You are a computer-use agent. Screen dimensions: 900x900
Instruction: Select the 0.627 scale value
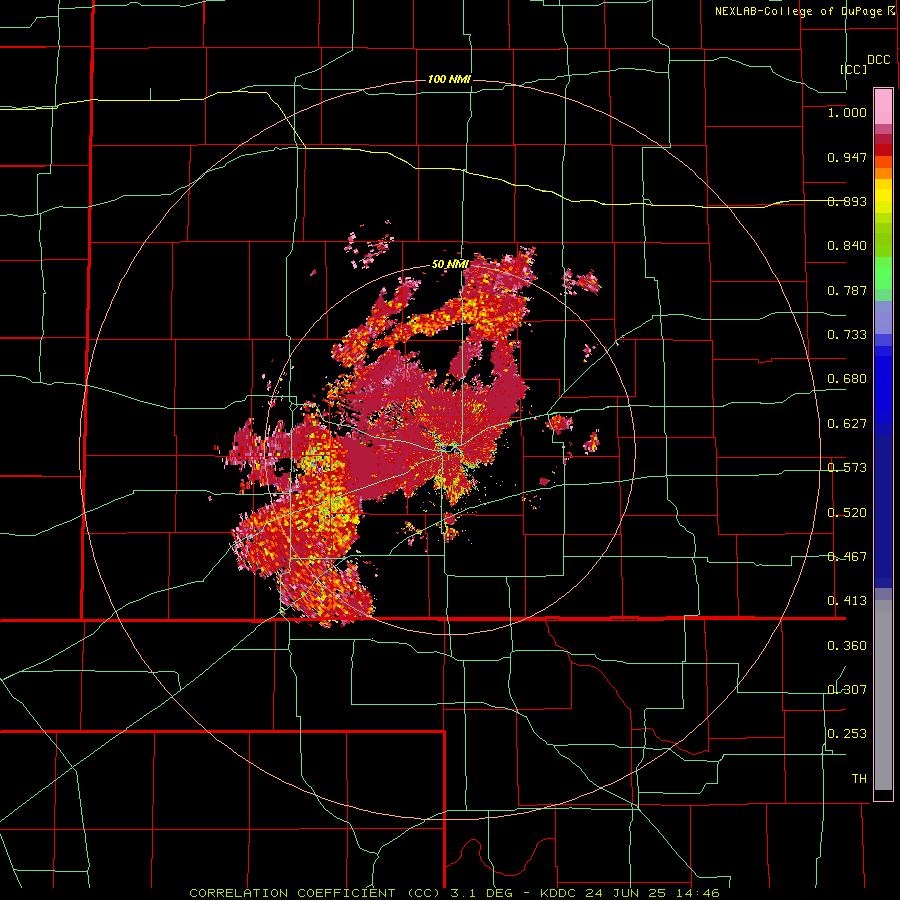pos(847,424)
